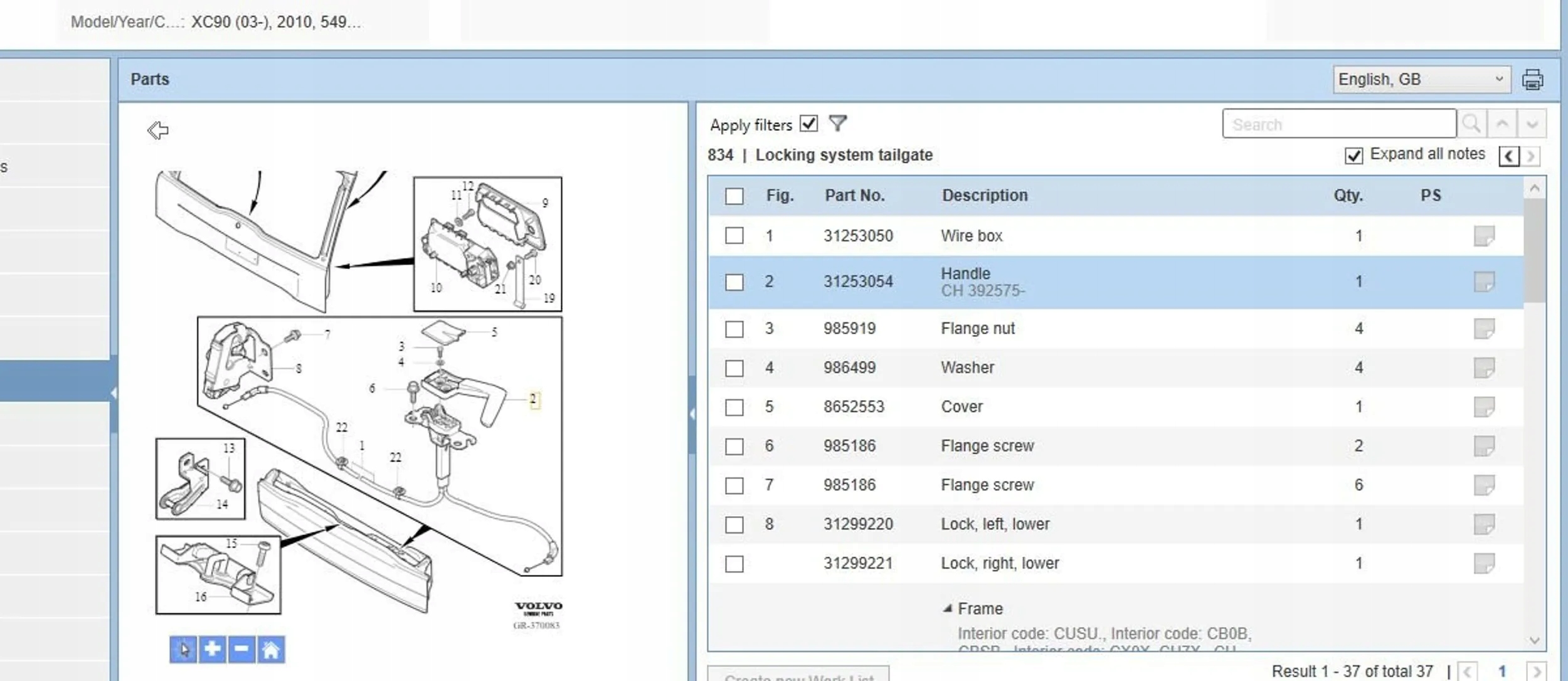This screenshot has width=1568, height=681.
Task: Click the back arrow above diagram
Action: click(x=157, y=130)
